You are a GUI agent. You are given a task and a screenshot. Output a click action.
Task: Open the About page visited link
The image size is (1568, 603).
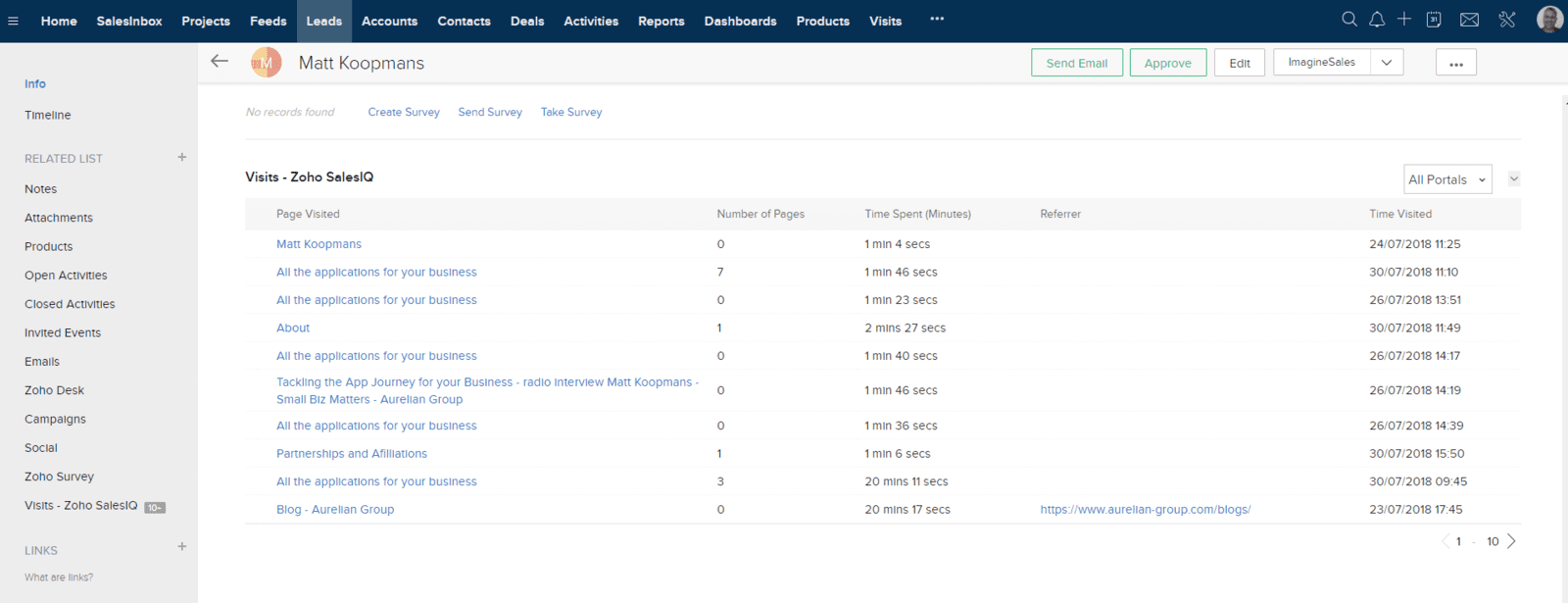click(x=293, y=328)
